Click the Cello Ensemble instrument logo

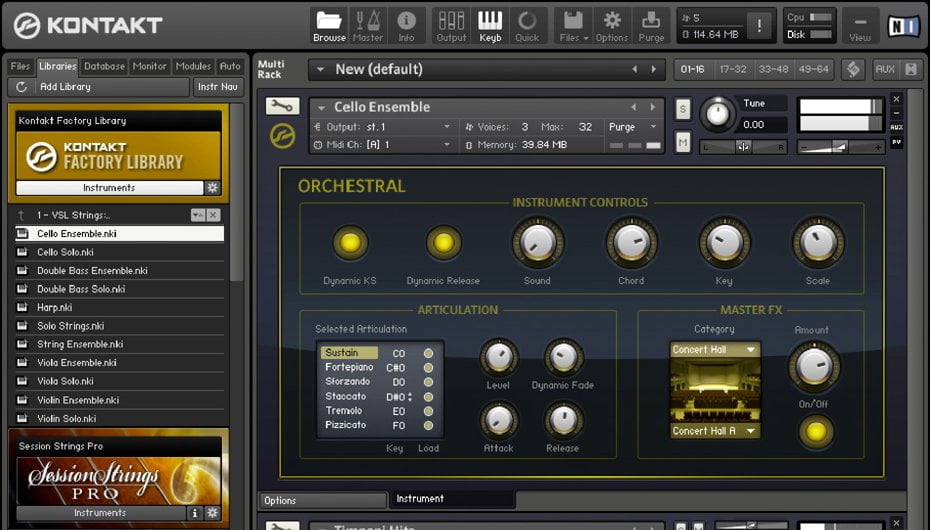pos(282,136)
